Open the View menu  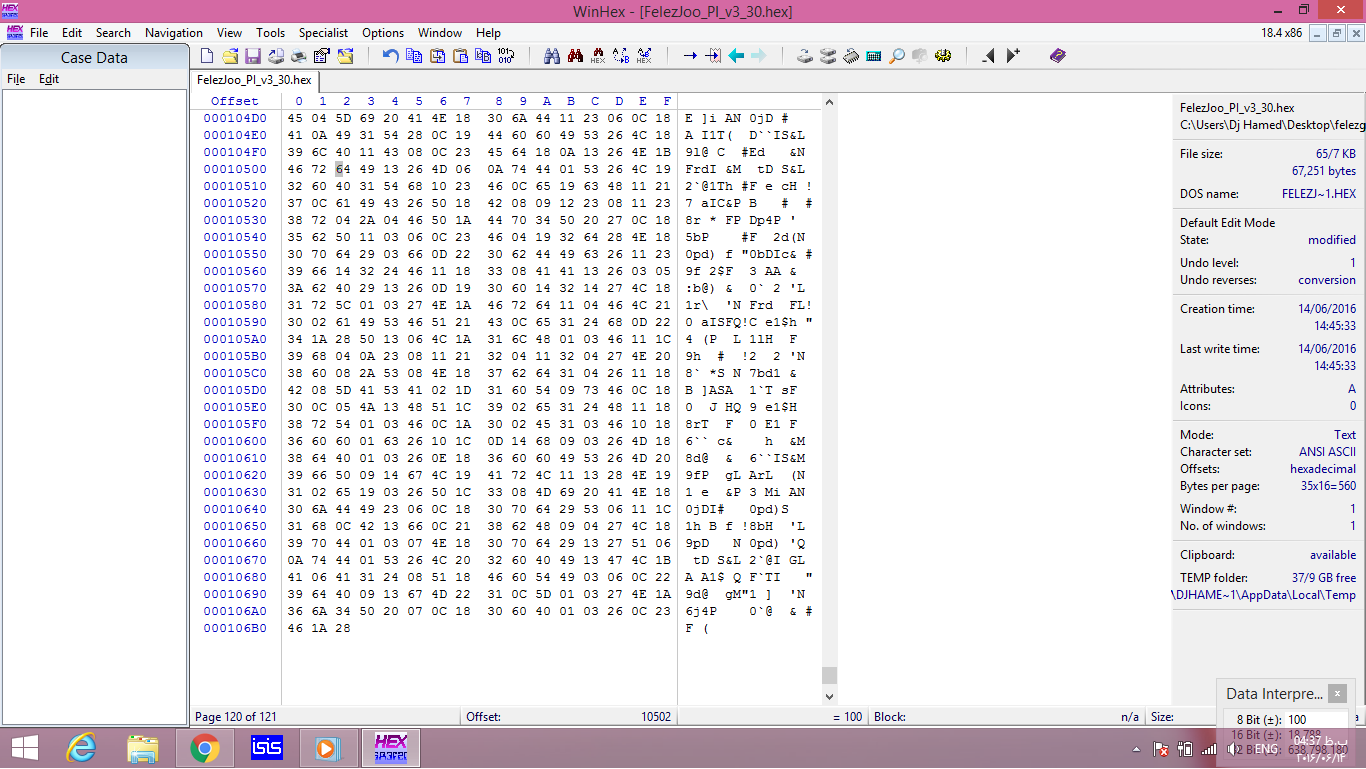229,33
